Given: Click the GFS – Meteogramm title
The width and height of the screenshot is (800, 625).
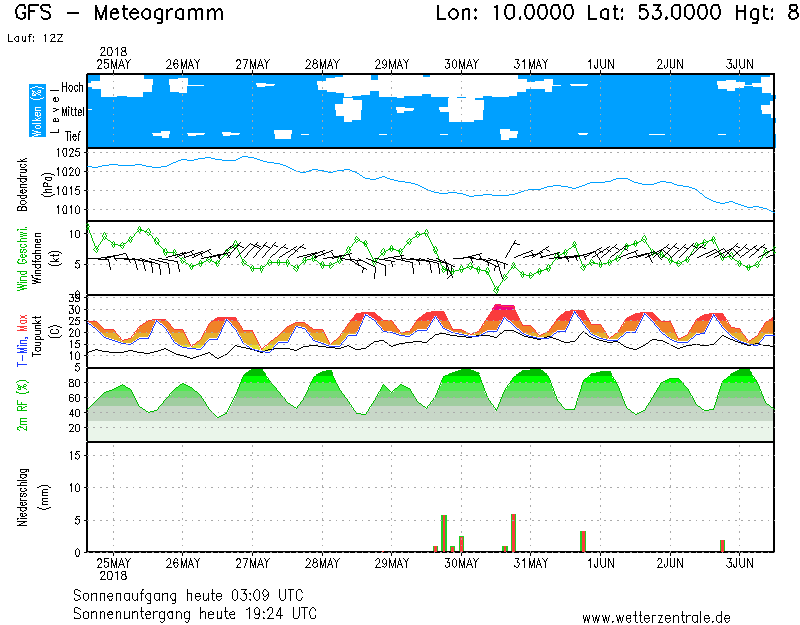Looking at the screenshot, I should point(119,14).
